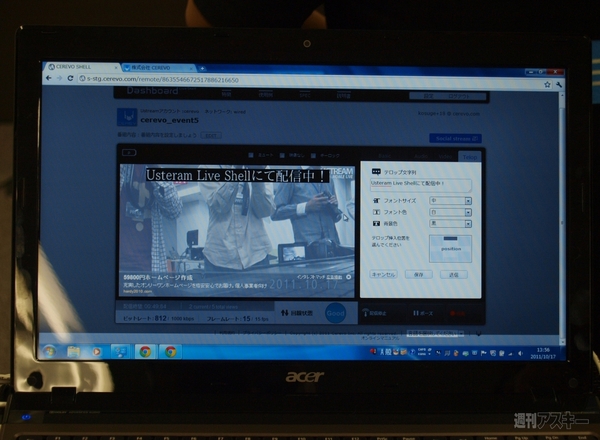The height and width of the screenshot is (440, 600).
Task: Select the Video settings tab
Action: point(445,156)
